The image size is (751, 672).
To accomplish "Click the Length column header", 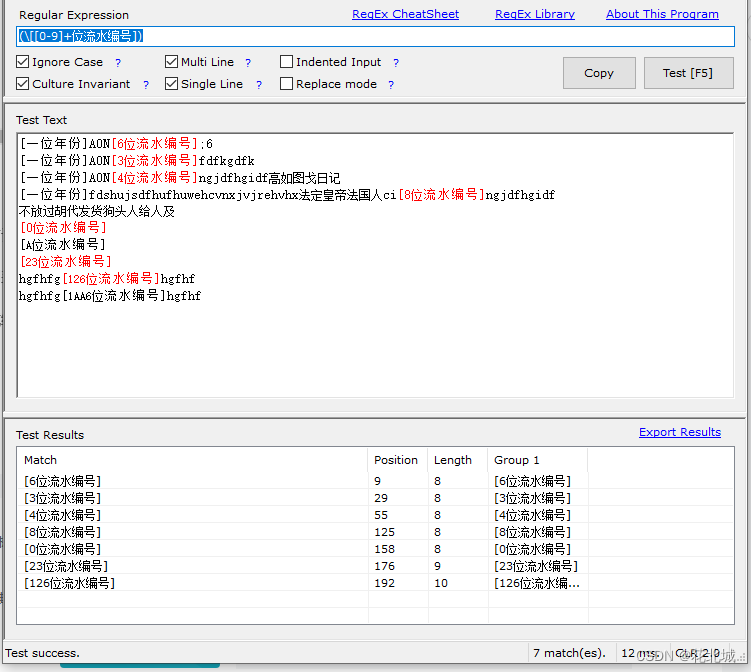I will pyautogui.click(x=457, y=460).
